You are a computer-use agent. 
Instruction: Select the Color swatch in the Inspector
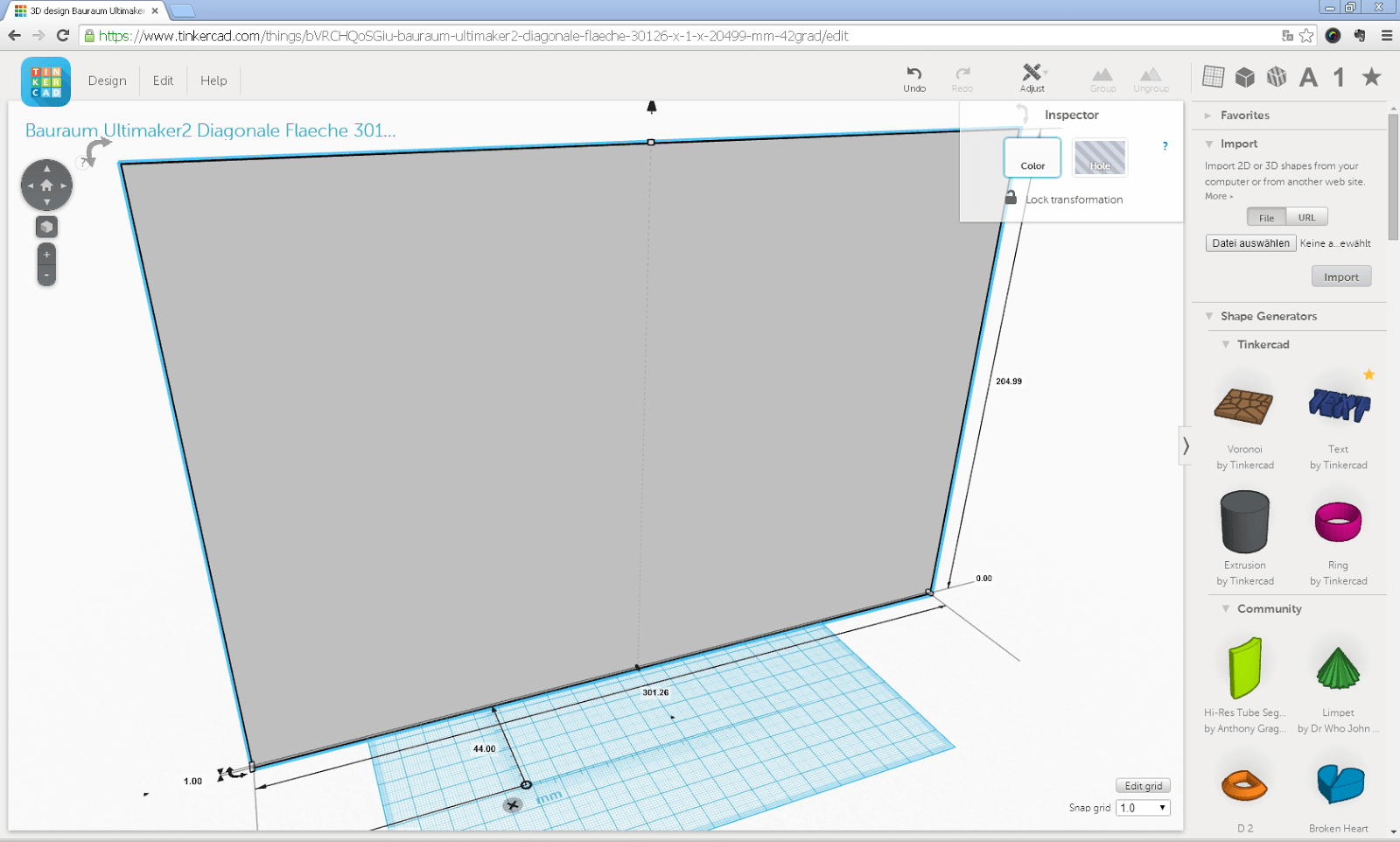1032,158
